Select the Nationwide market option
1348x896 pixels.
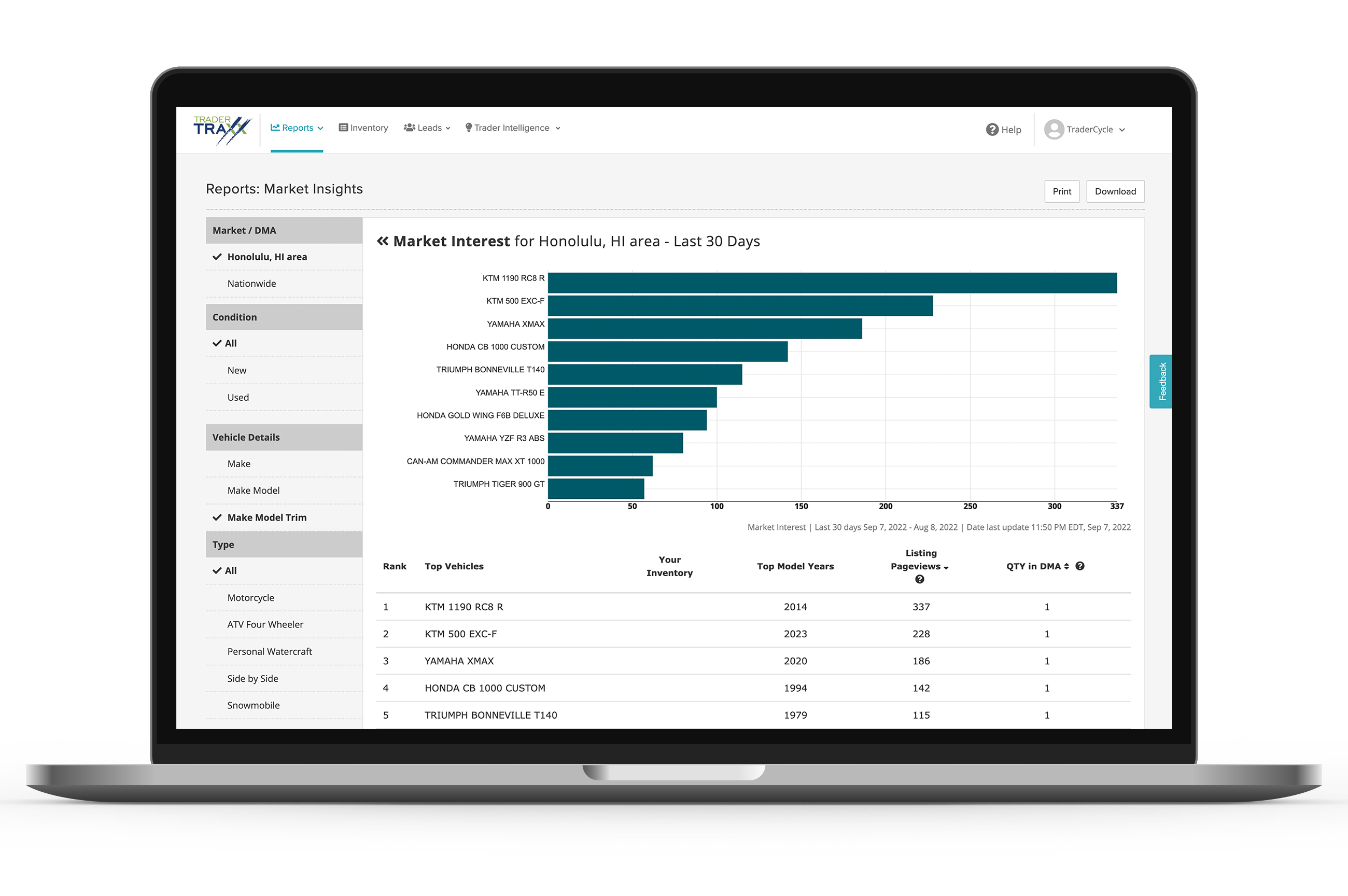click(x=284, y=284)
